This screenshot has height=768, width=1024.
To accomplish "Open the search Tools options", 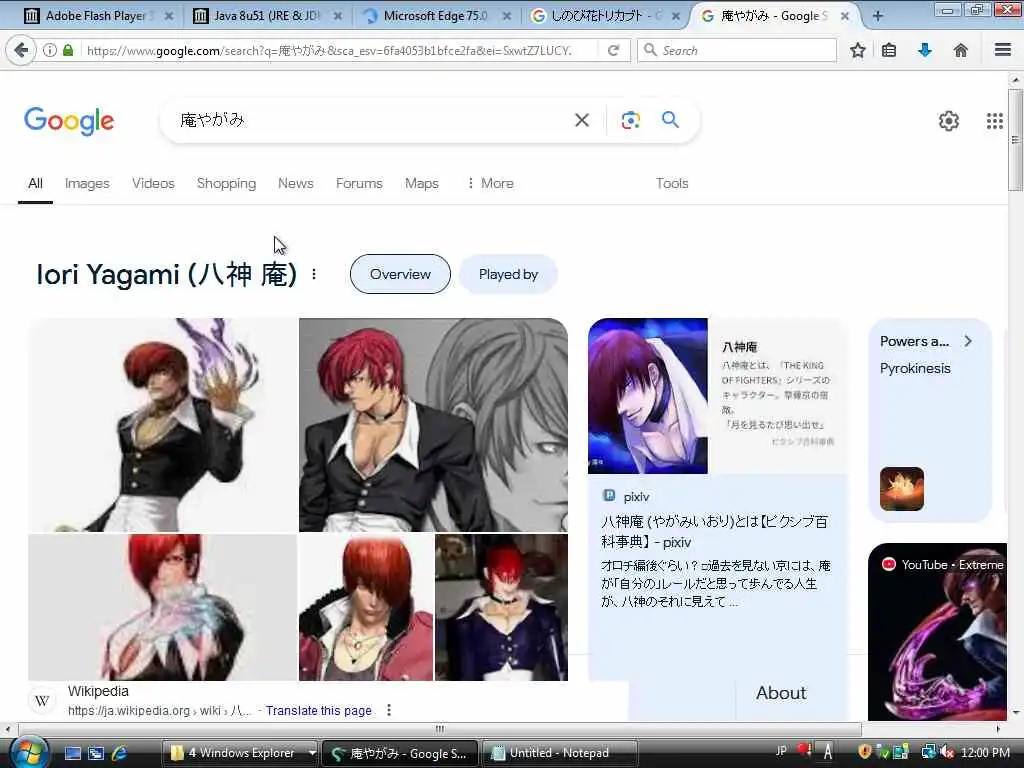I will point(672,184).
